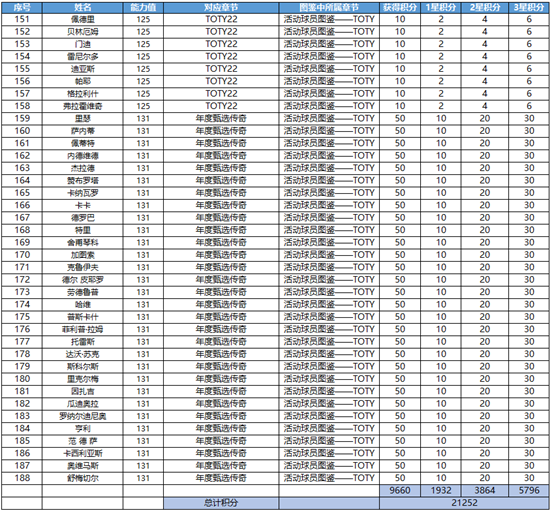
Task: Click the 能力值 column header
Action: [x=143, y=7]
